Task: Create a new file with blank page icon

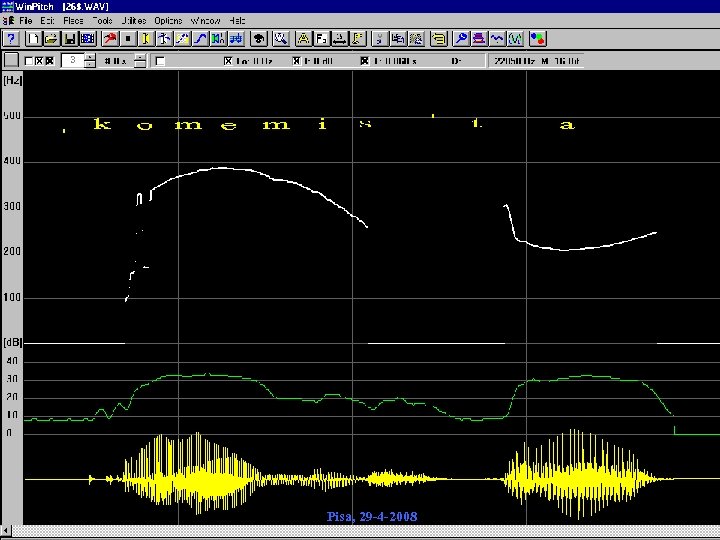Action: point(34,39)
